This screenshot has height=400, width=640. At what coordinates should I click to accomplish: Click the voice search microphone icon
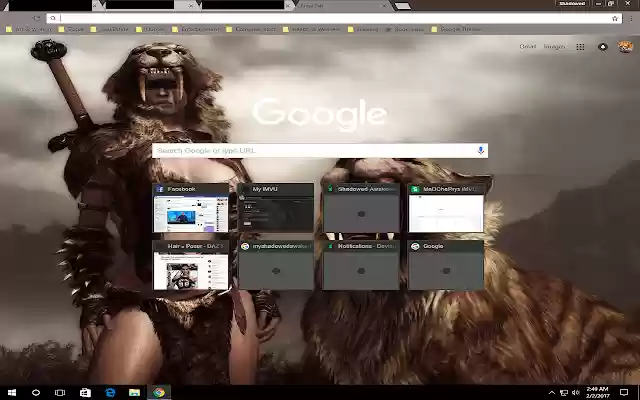click(x=480, y=150)
